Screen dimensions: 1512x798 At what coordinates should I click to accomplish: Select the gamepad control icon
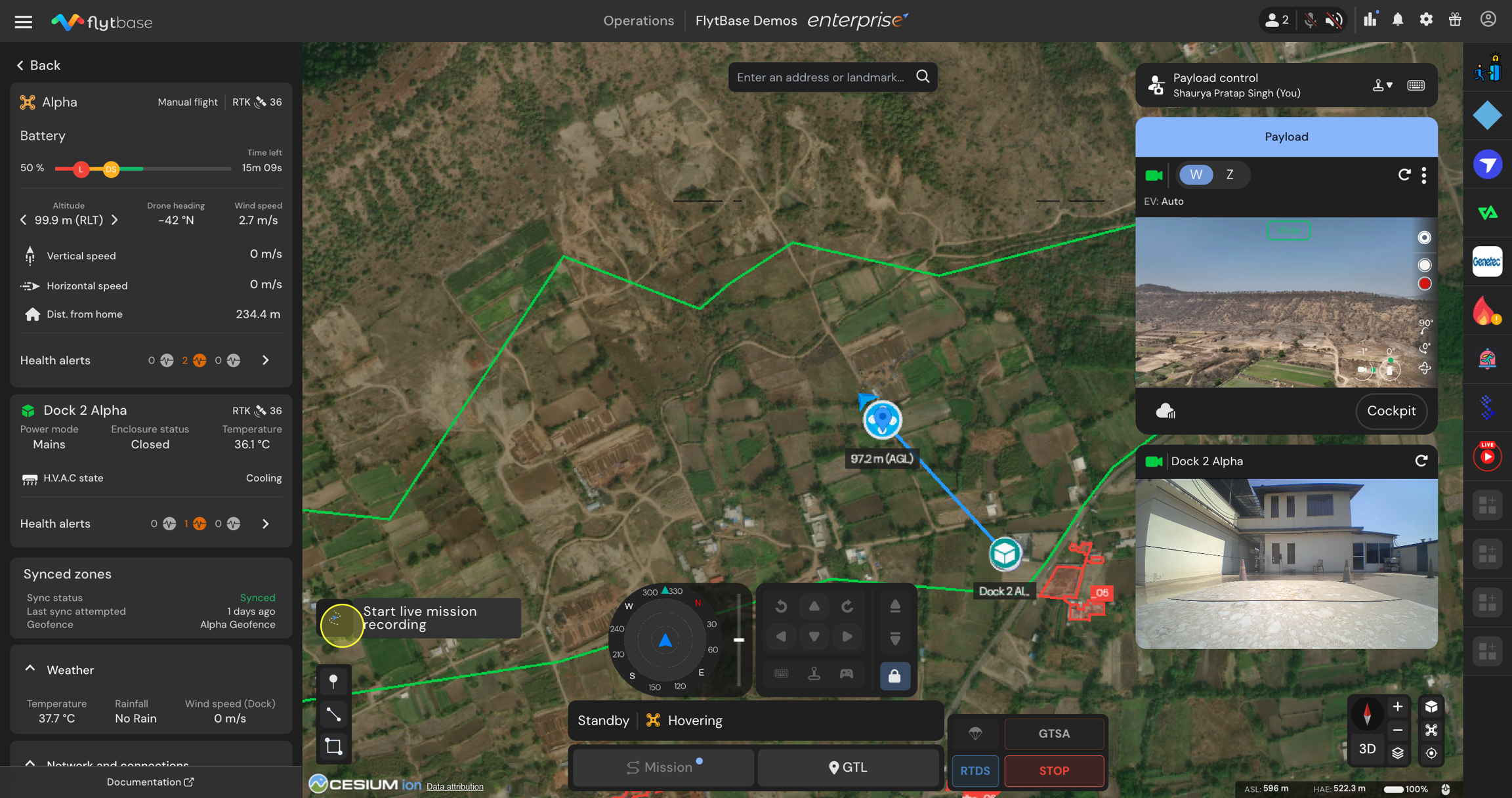[x=847, y=673]
